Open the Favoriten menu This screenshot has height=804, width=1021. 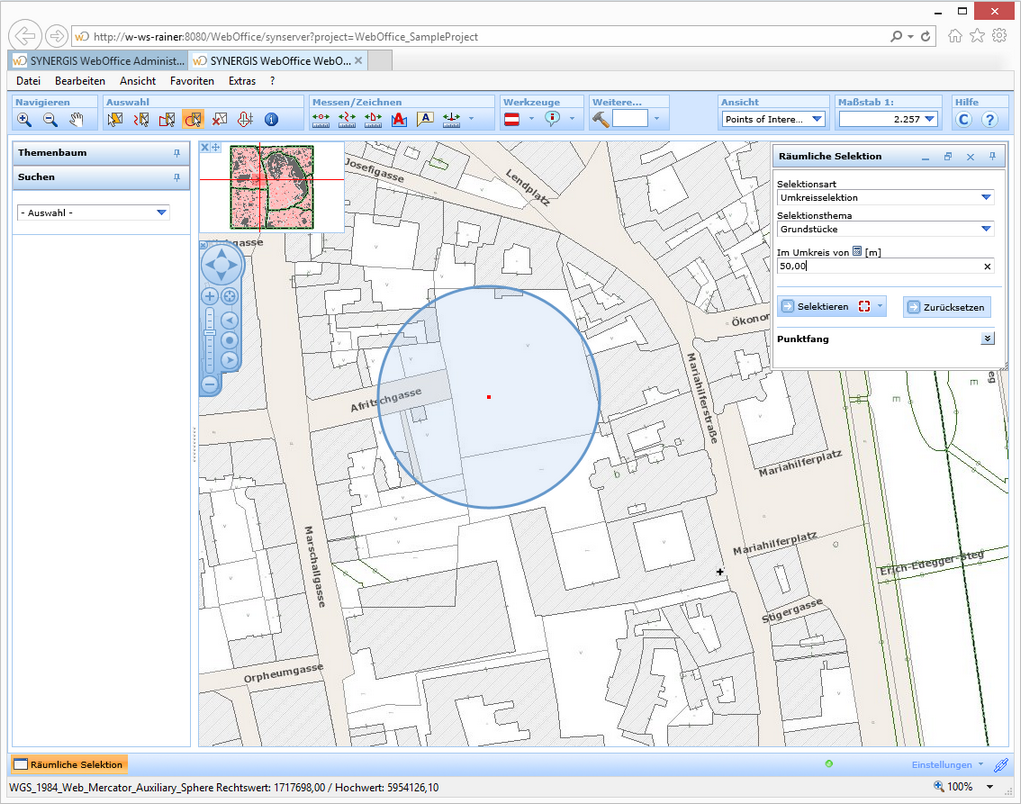192,81
